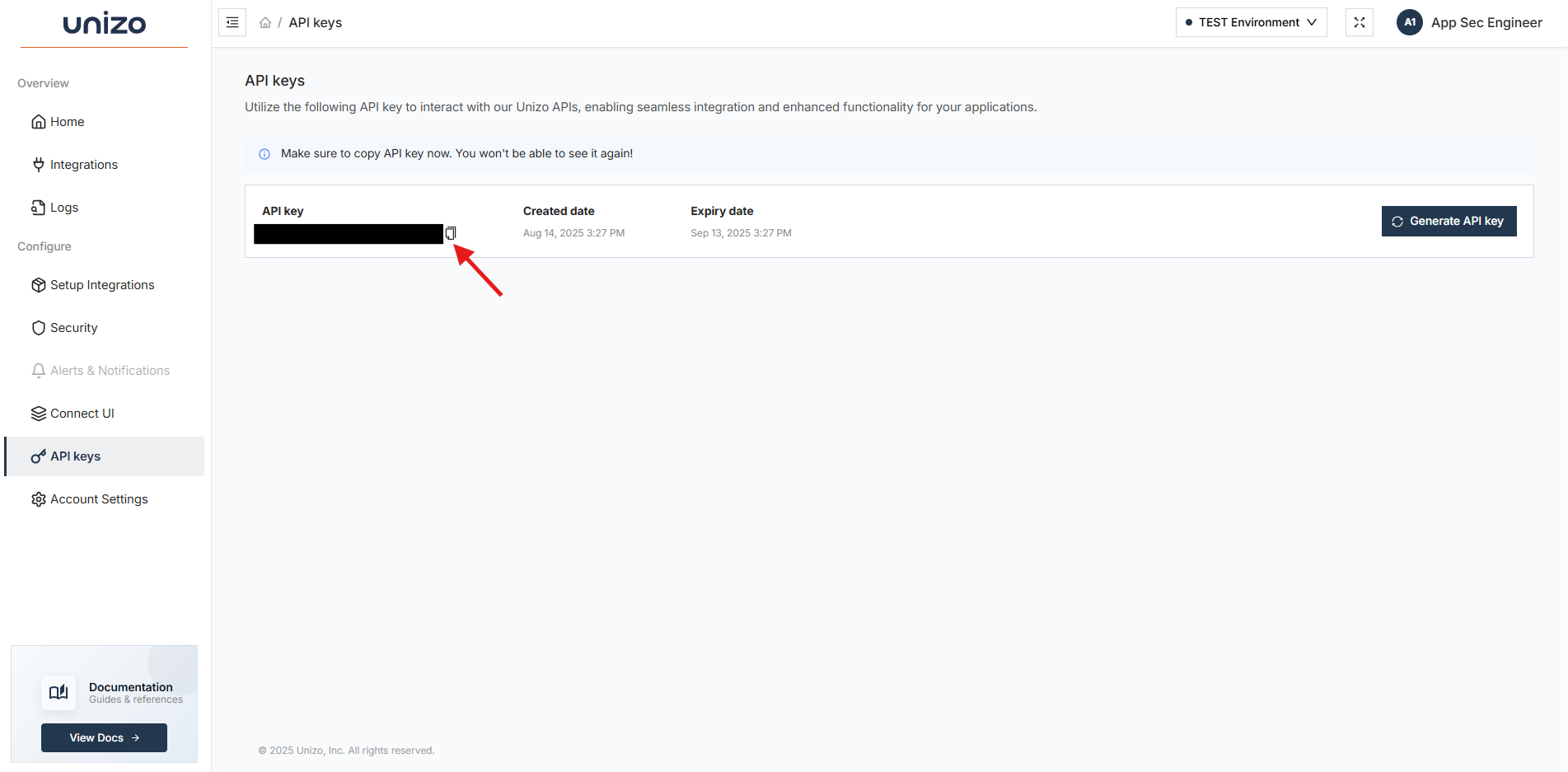Click the API keys breadcrumb label
This screenshot has width=1568, height=772.
point(316,22)
